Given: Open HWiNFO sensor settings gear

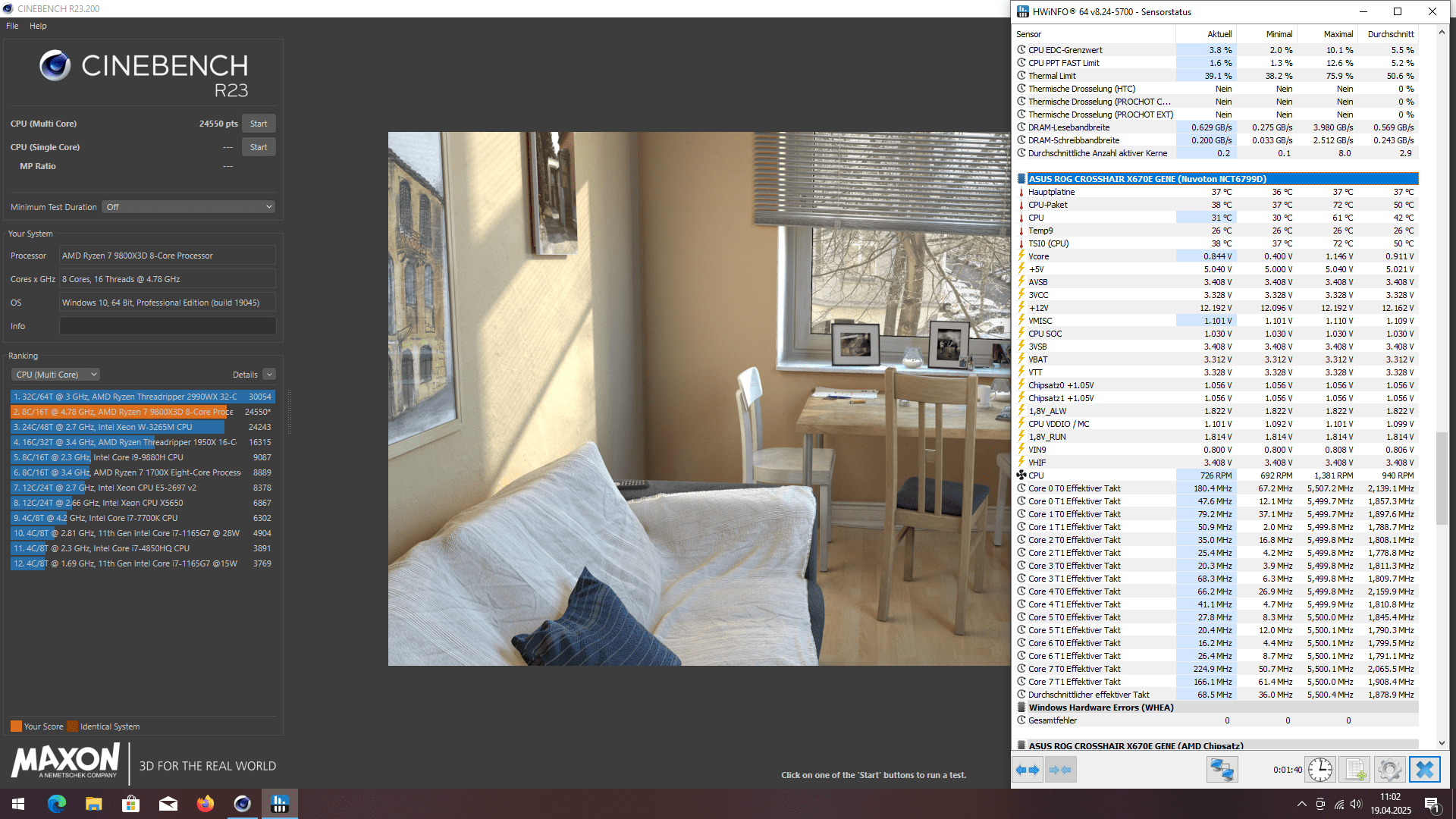Looking at the screenshot, I should tap(1389, 770).
